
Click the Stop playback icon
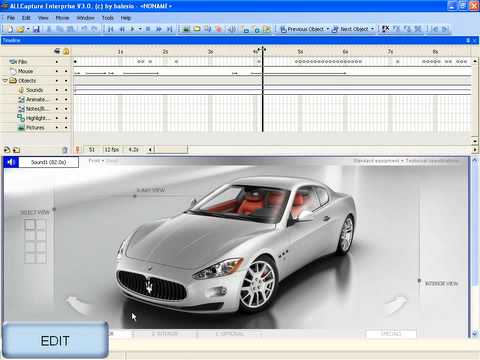click(x=148, y=29)
